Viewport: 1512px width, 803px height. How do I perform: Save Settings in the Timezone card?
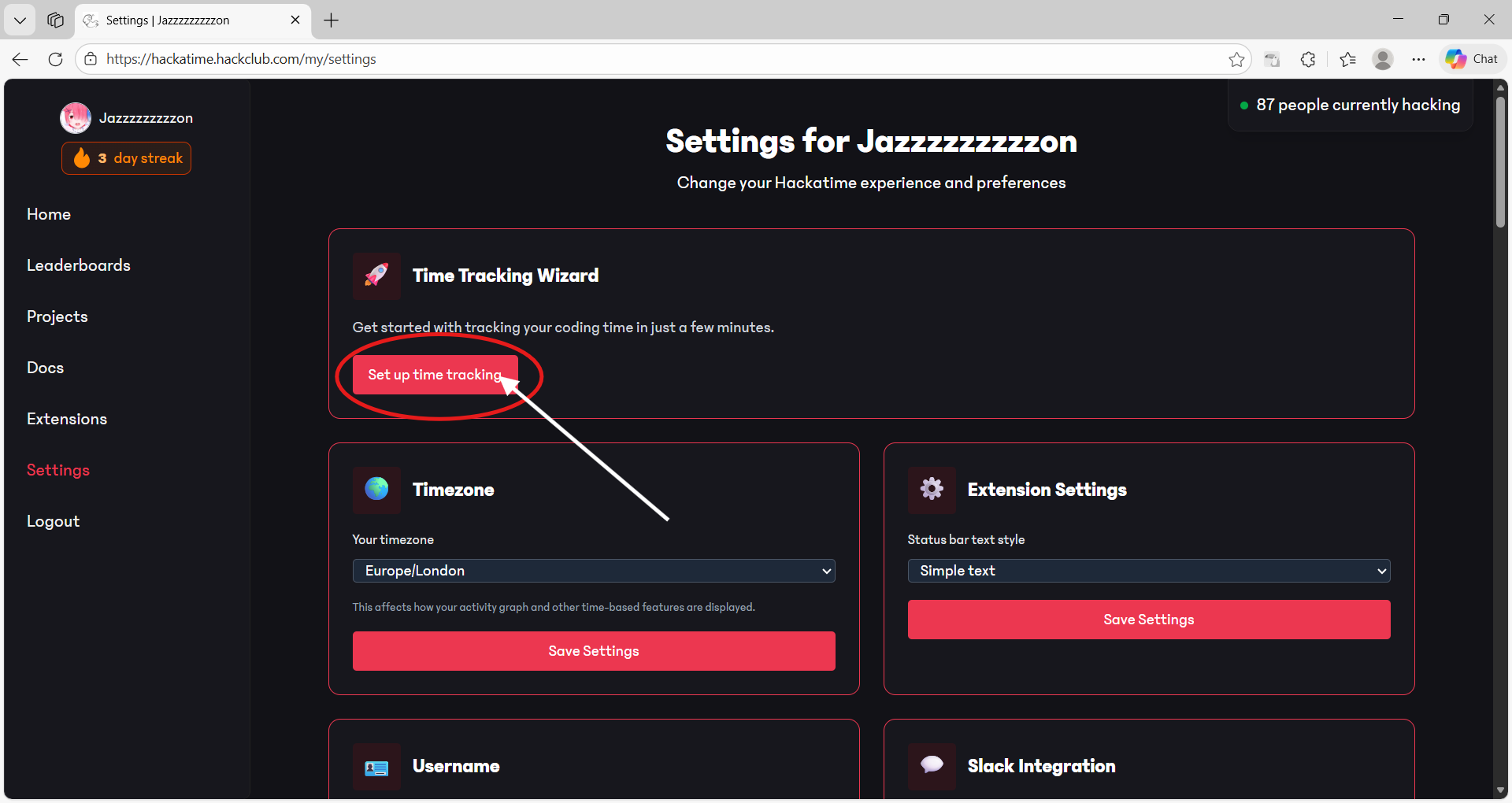594,651
